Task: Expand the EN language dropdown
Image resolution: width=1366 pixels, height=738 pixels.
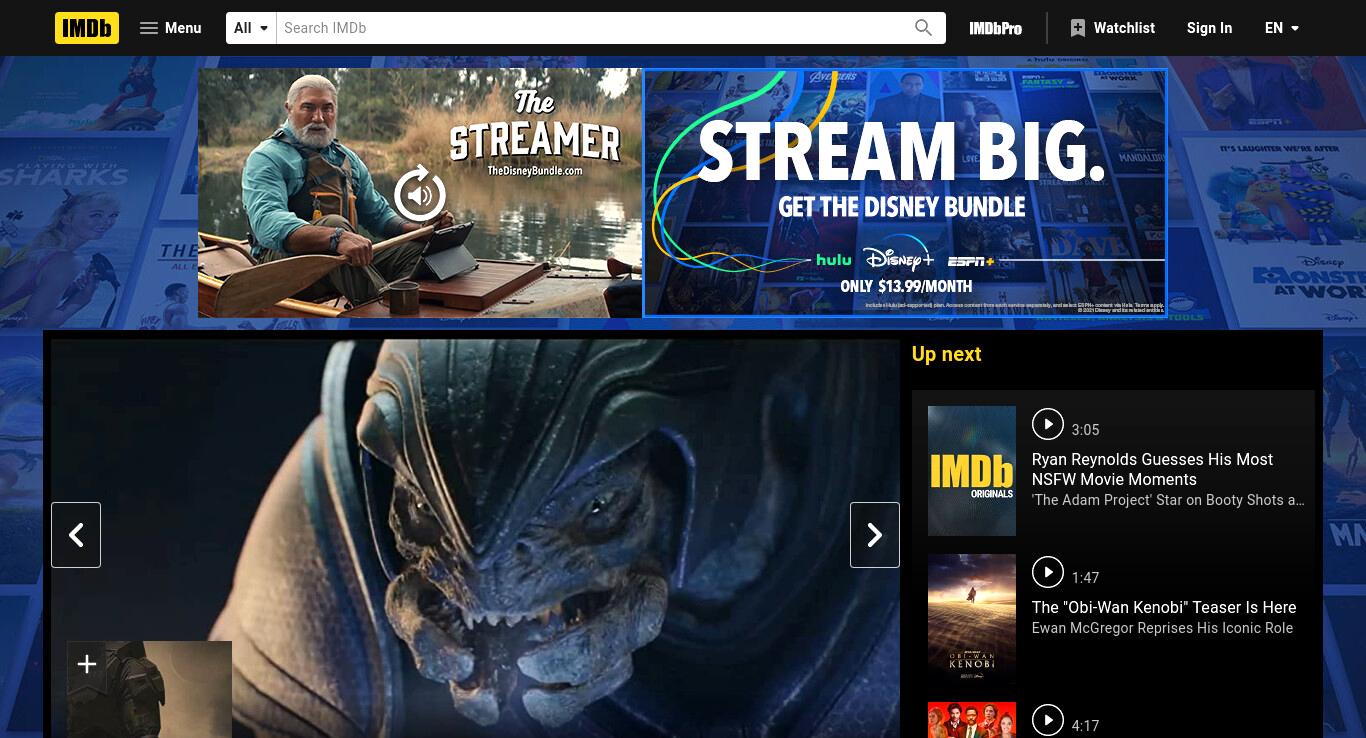Action: tap(1282, 28)
